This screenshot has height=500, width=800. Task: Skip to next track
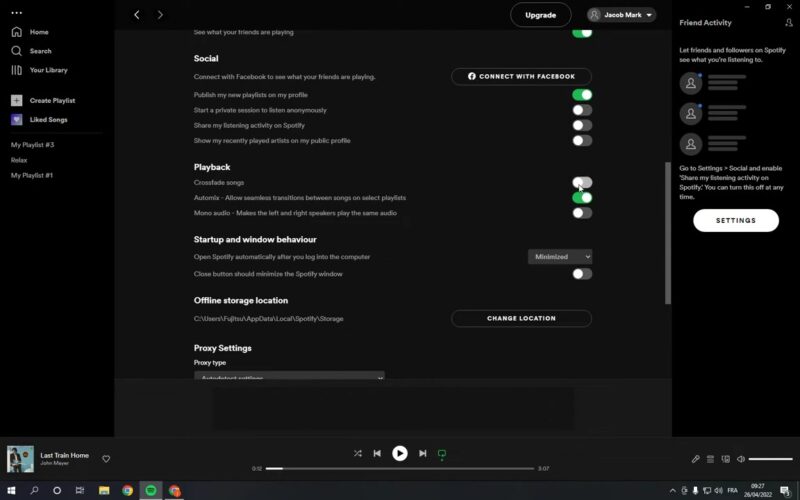tap(422, 453)
